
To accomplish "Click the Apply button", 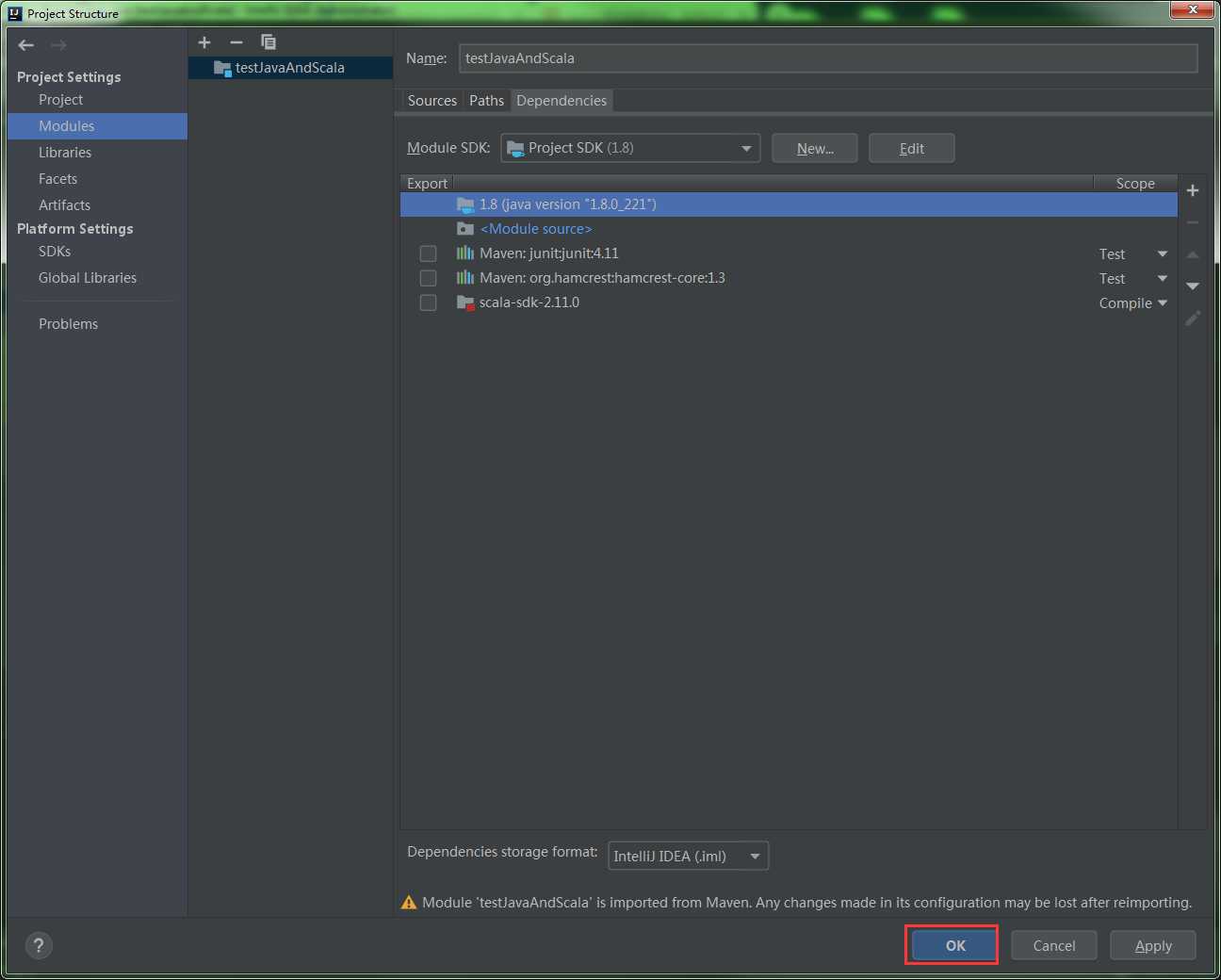I will pyautogui.click(x=1153, y=945).
